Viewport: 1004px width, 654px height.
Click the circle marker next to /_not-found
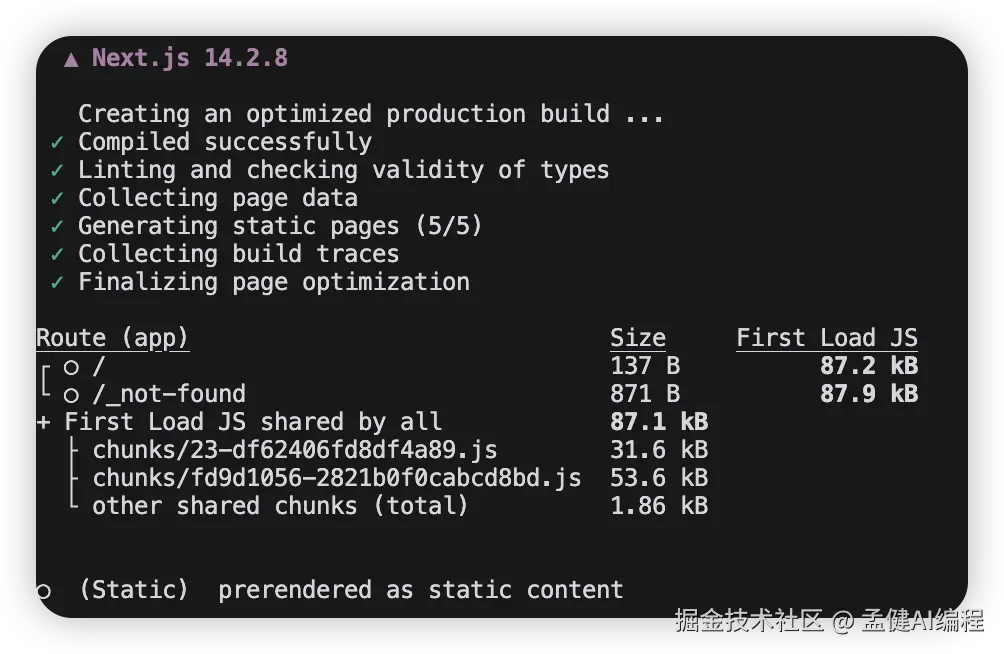pos(71,395)
